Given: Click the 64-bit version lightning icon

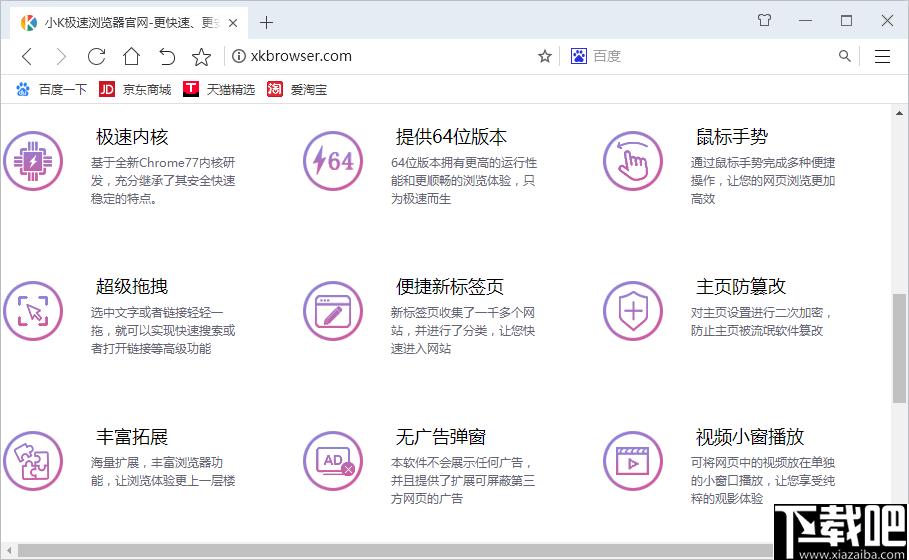Looking at the screenshot, I should coord(333,161).
